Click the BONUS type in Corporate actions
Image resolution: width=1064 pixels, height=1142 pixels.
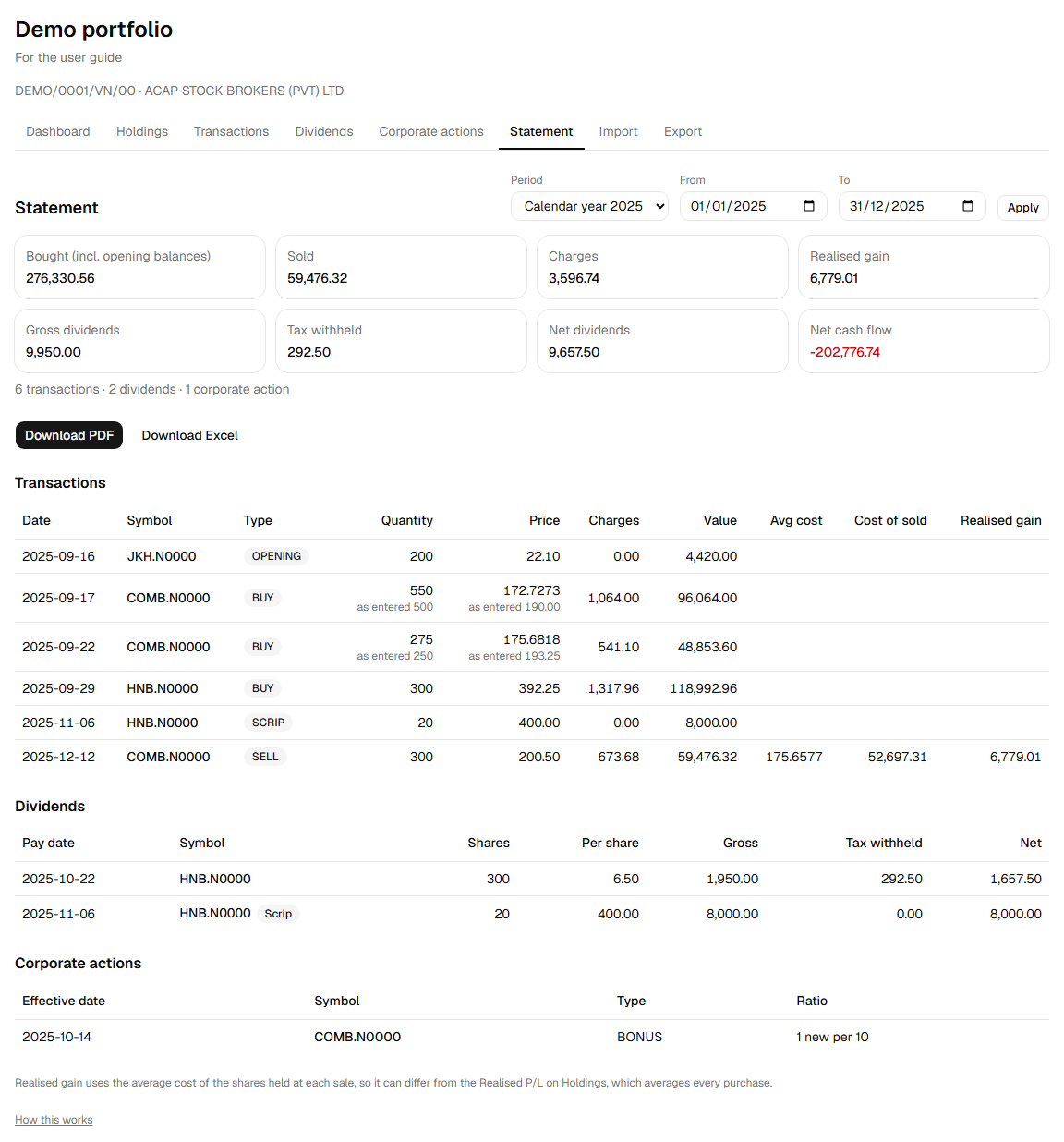[640, 1037]
